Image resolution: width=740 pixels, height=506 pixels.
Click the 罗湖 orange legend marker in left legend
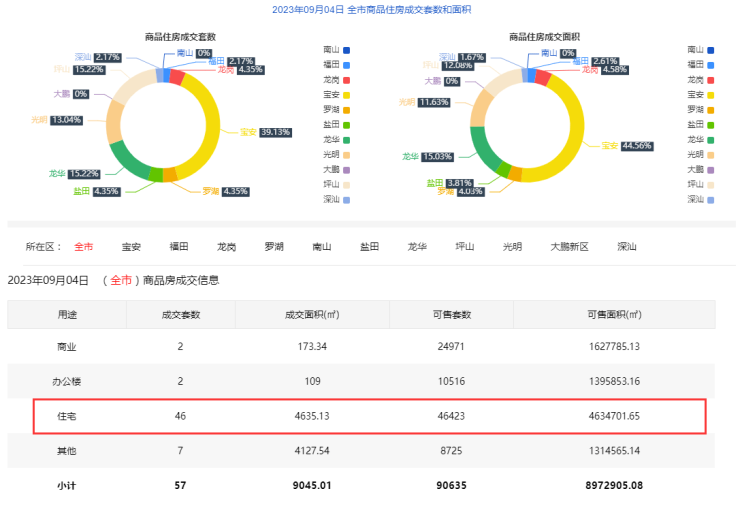(x=346, y=109)
